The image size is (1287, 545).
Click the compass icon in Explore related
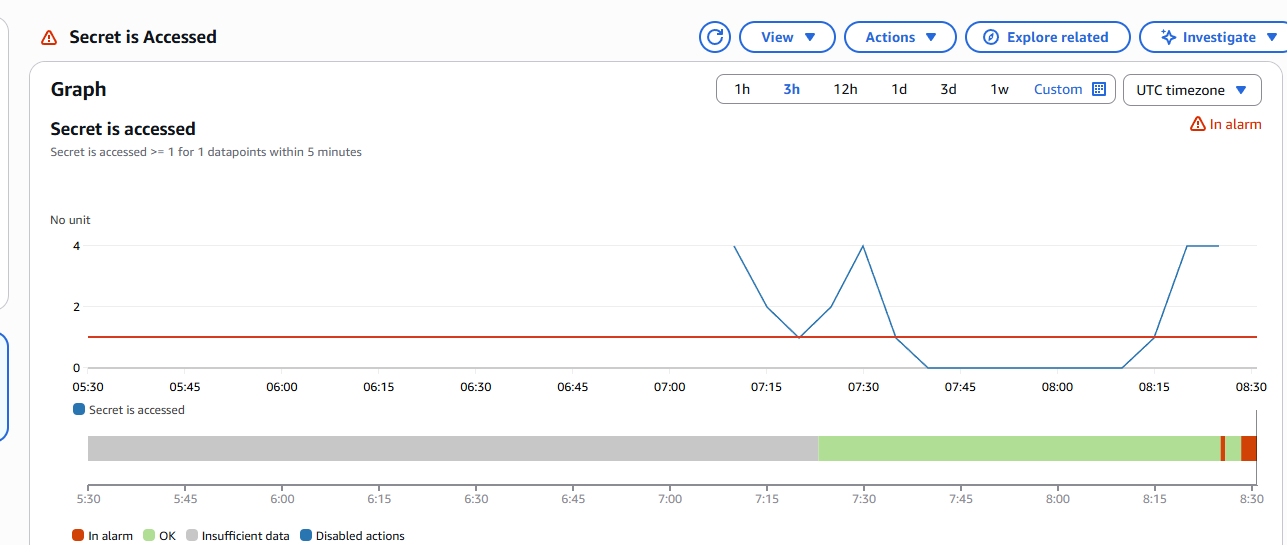(x=991, y=37)
